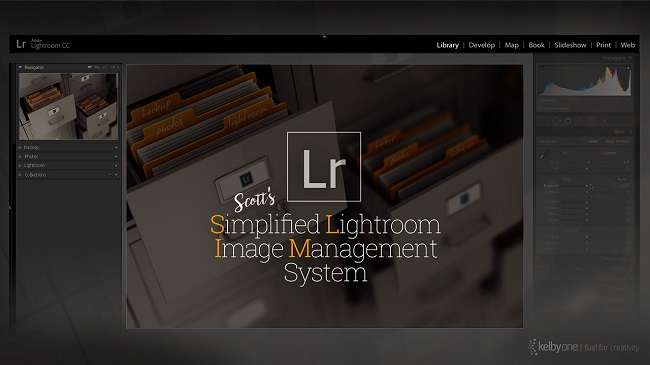Toggle the highlight clipping indicator in histogram
The image size is (650, 365).
(628, 68)
